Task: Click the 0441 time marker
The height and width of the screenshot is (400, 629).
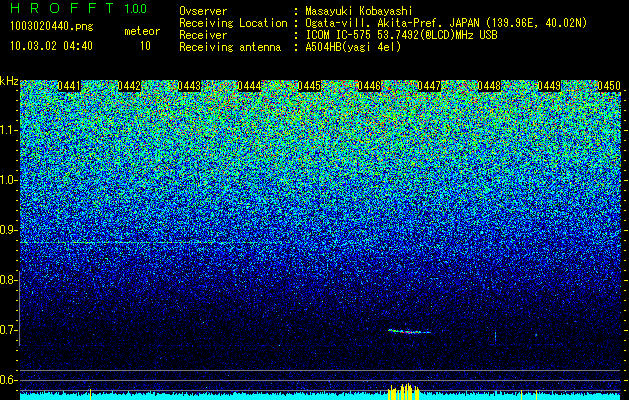Action: pos(69,86)
